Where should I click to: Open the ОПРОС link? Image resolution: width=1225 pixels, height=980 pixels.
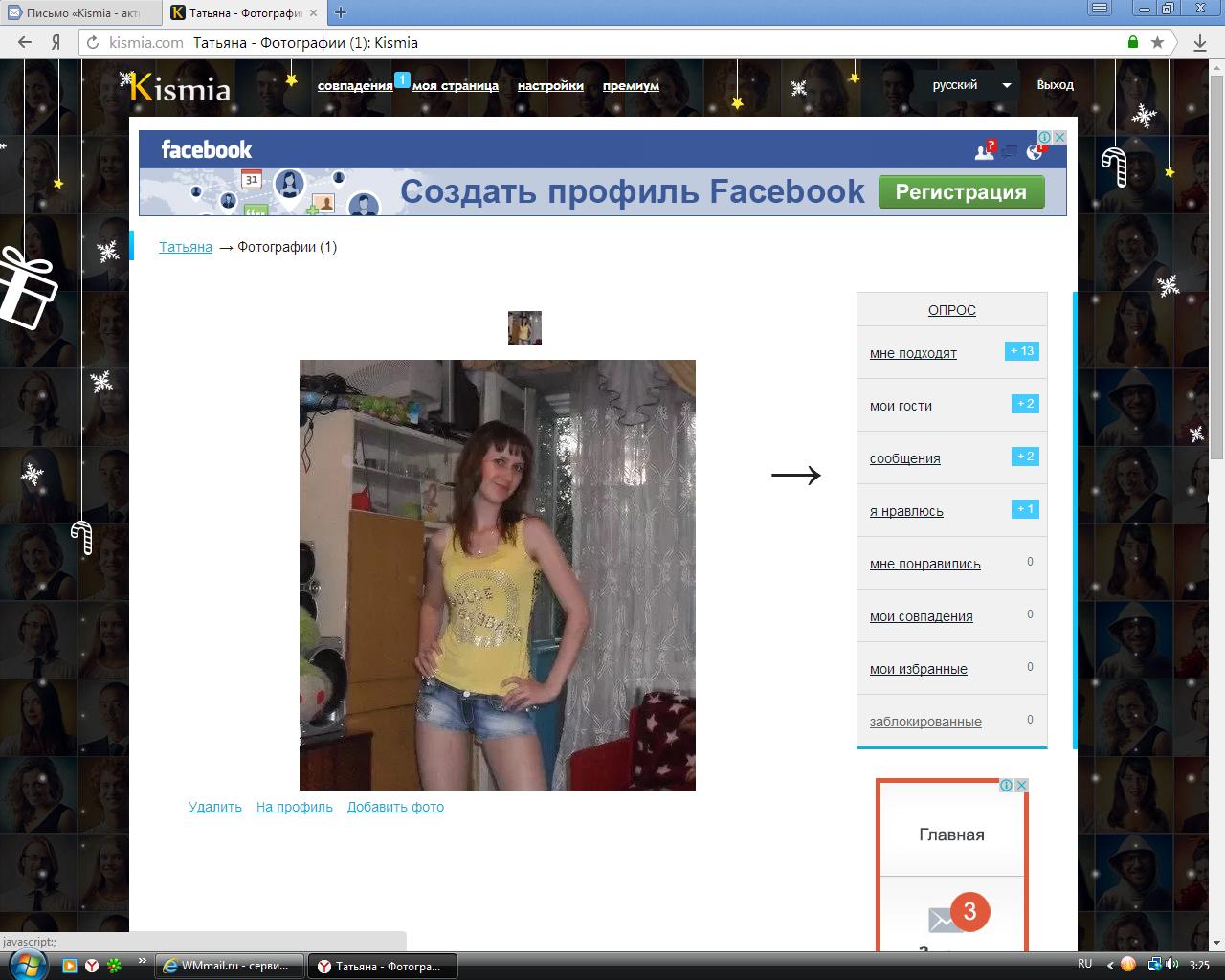(952, 310)
